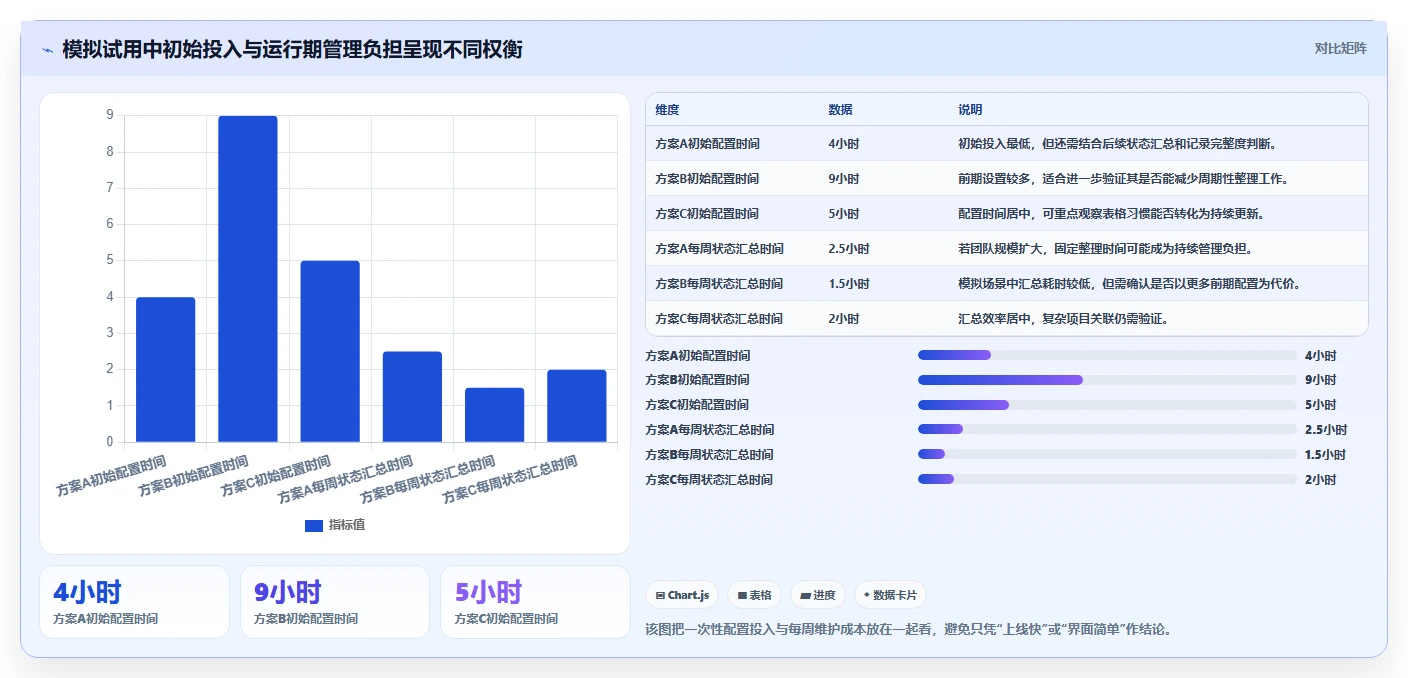Click the 2.5小时 value in the table
Screen dimensions: 1408x678
pyautogui.click(x=849, y=249)
